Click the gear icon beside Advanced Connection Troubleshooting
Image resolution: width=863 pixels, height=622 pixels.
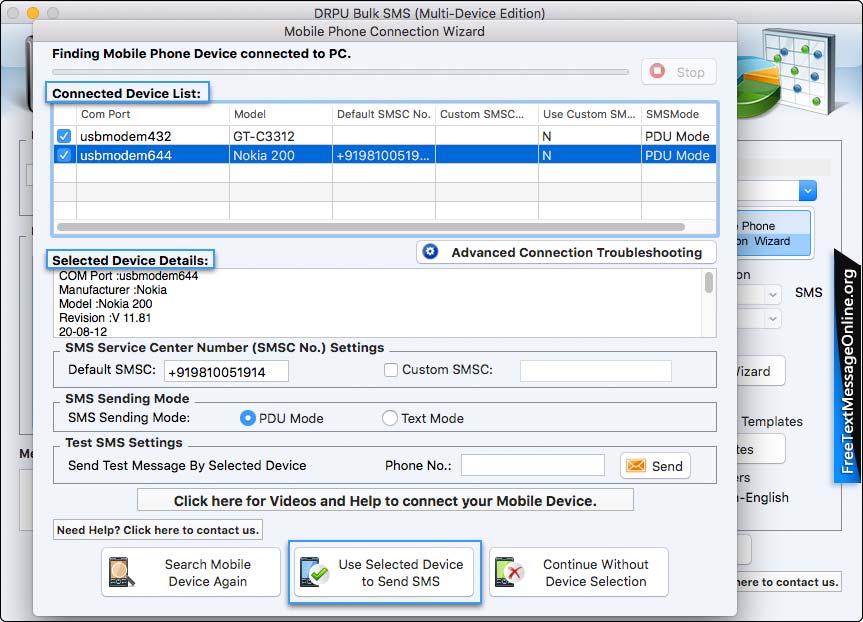430,252
